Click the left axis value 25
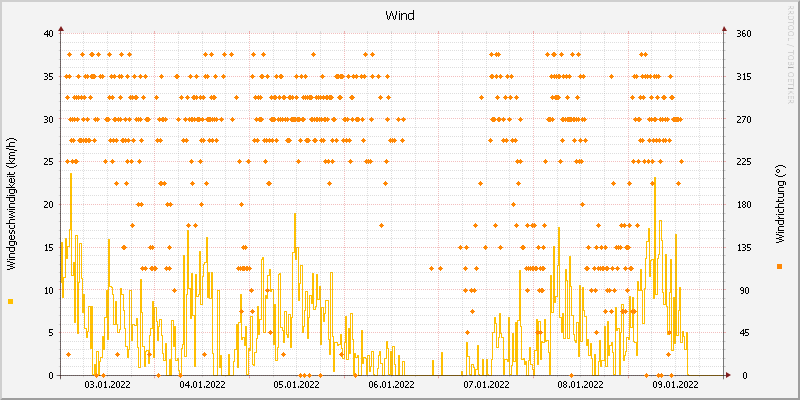Screen dimensions: 800x400 48,162
